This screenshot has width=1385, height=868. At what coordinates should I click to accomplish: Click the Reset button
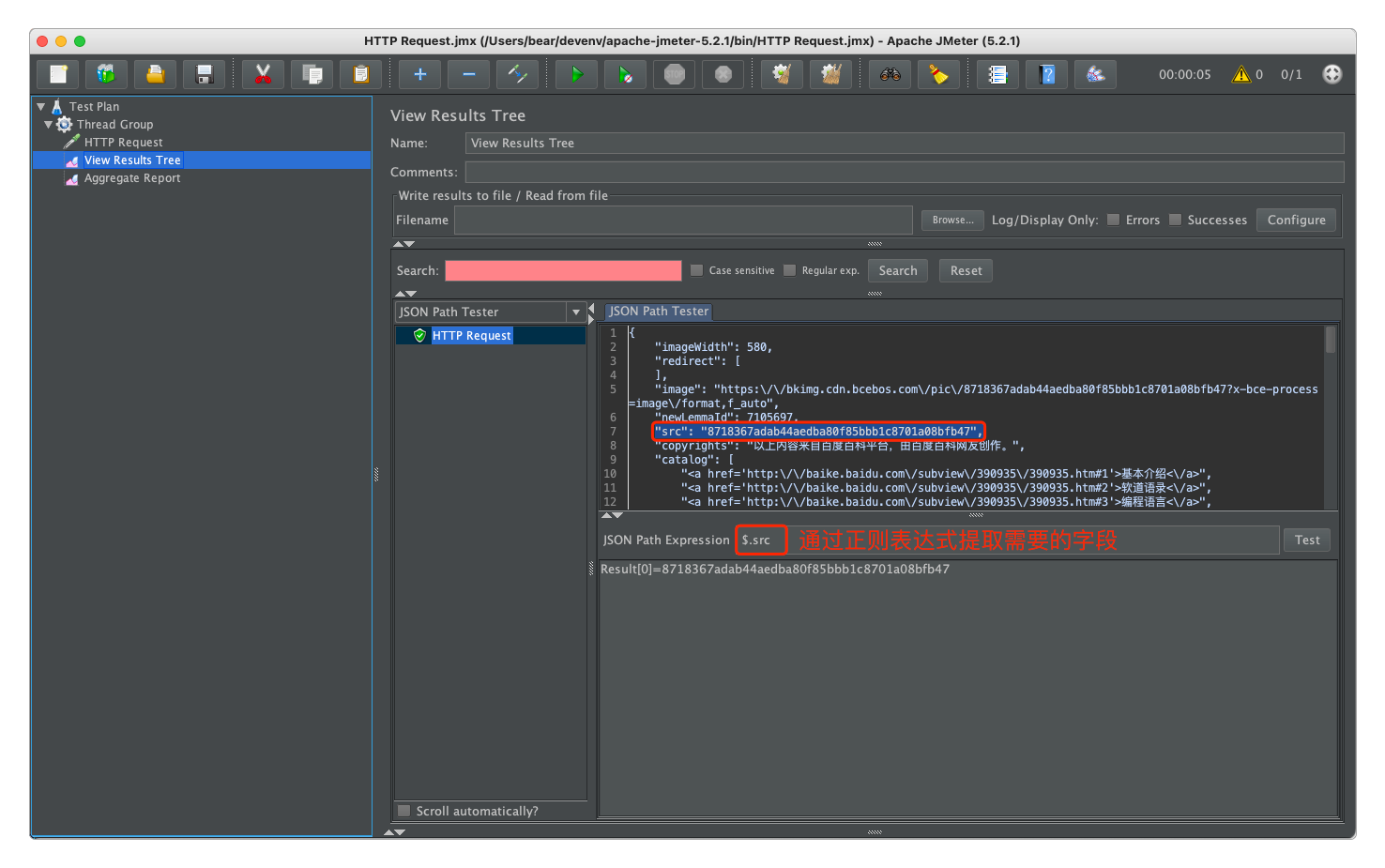966,270
